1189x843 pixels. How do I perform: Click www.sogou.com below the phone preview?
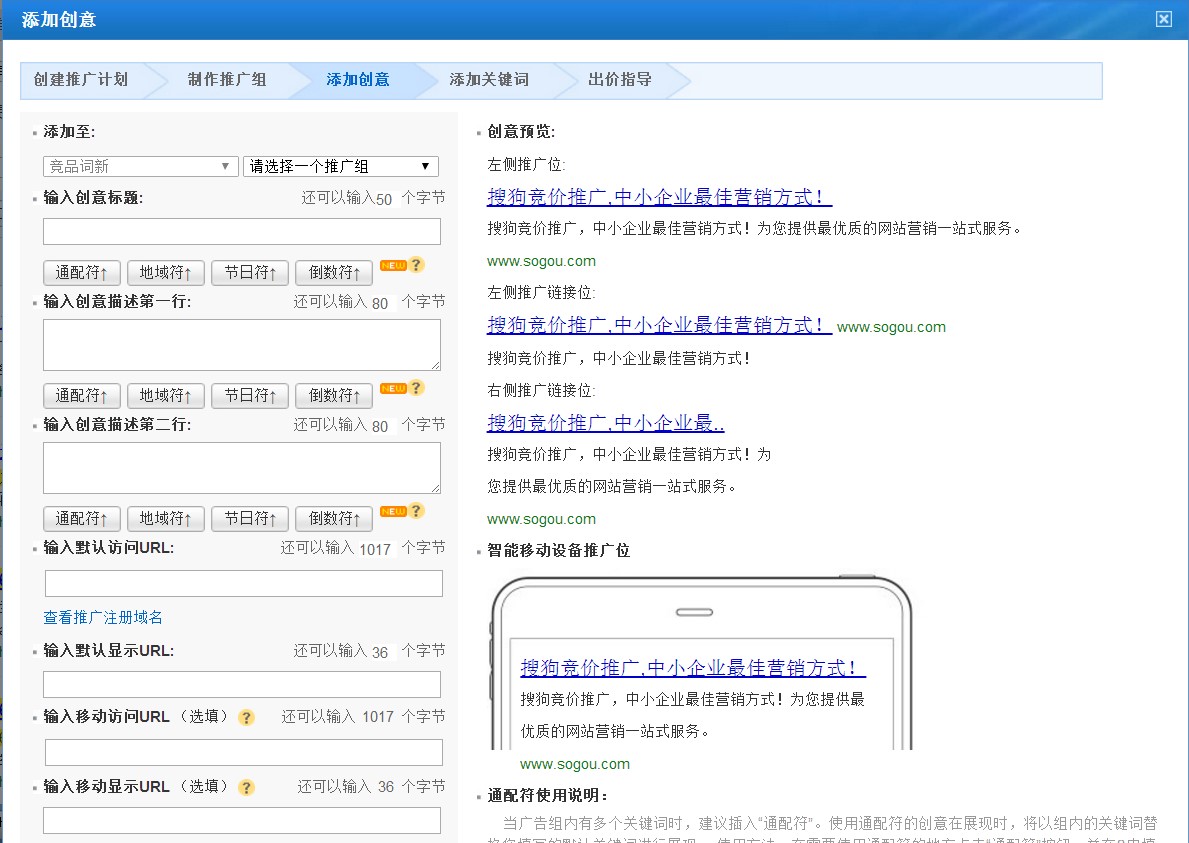tap(575, 764)
